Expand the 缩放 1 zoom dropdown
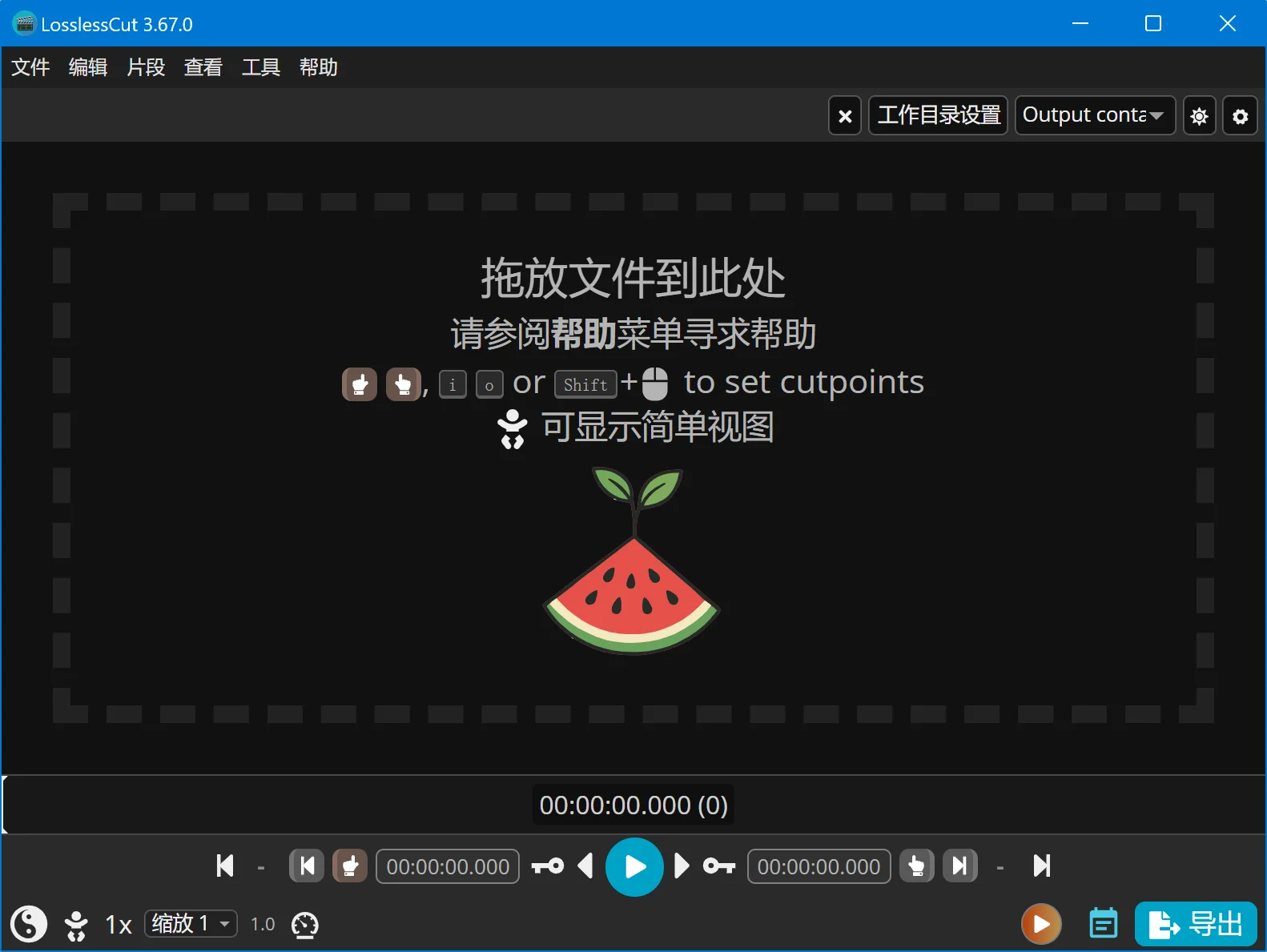 click(191, 923)
